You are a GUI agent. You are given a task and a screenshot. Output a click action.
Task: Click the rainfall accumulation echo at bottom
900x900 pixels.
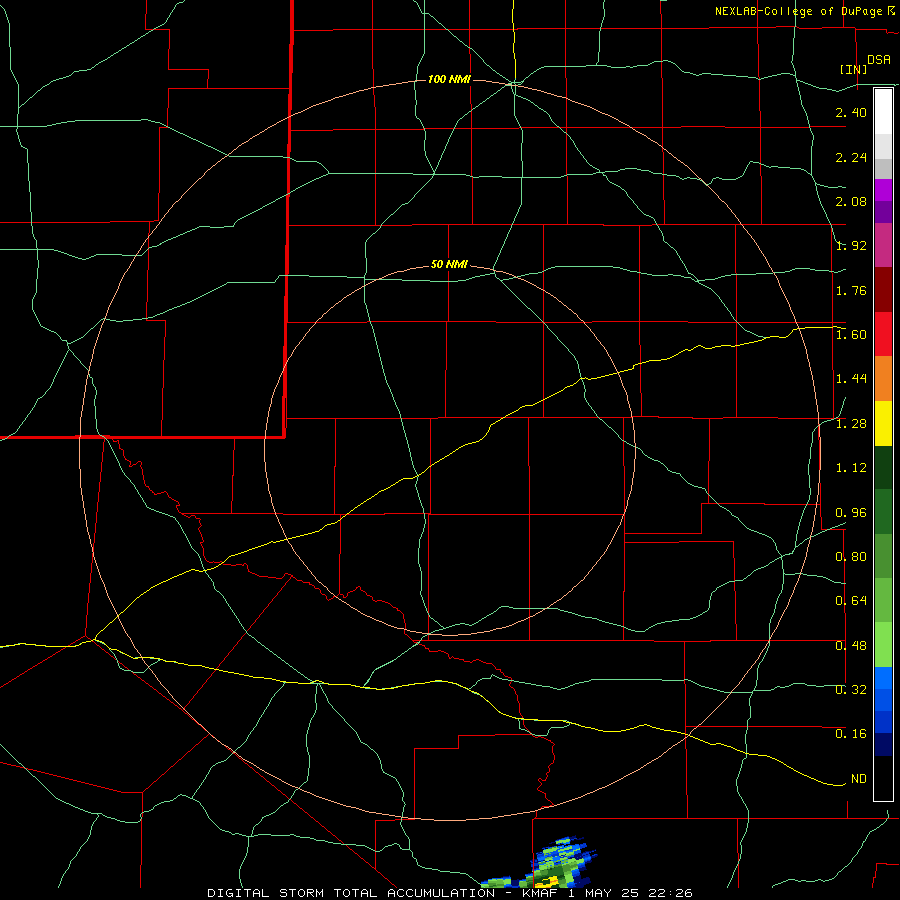(x=541, y=863)
